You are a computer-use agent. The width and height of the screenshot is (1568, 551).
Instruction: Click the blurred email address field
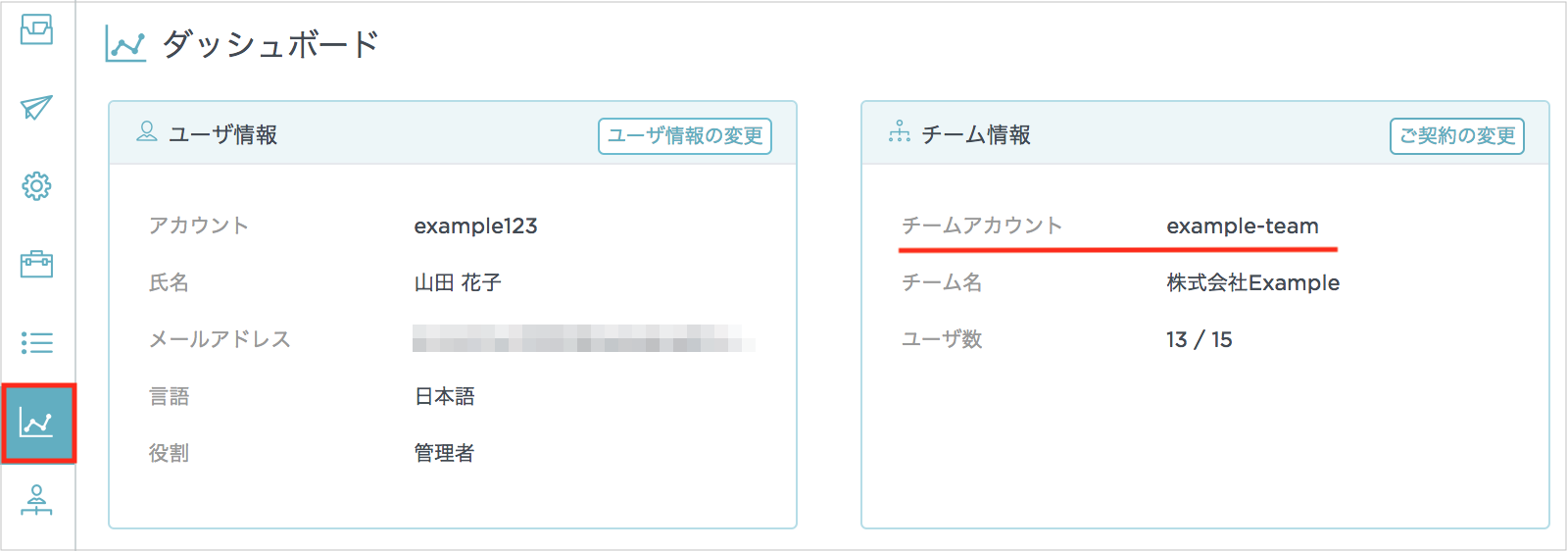point(584,339)
